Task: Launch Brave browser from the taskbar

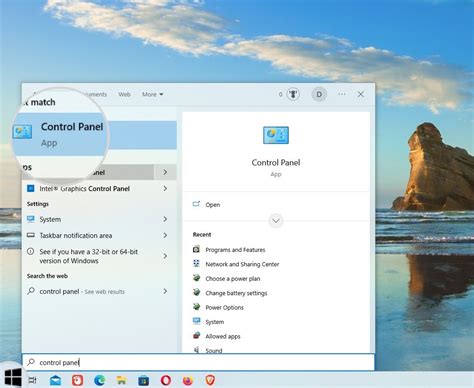Action: (210, 380)
